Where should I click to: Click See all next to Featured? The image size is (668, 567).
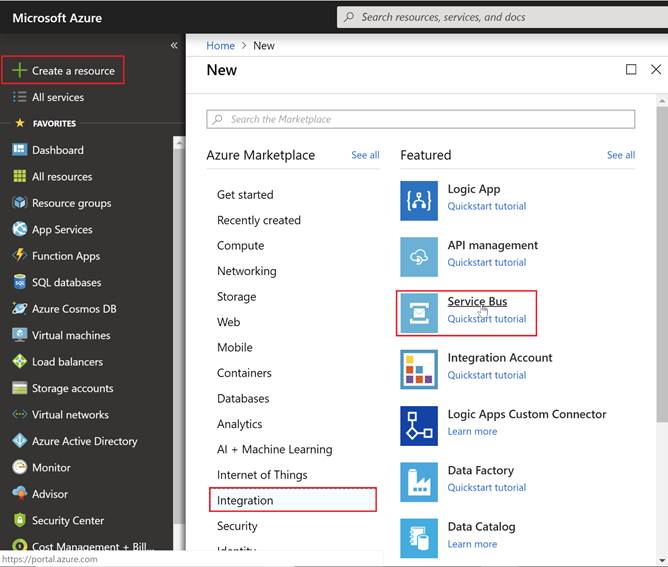(621, 155)
